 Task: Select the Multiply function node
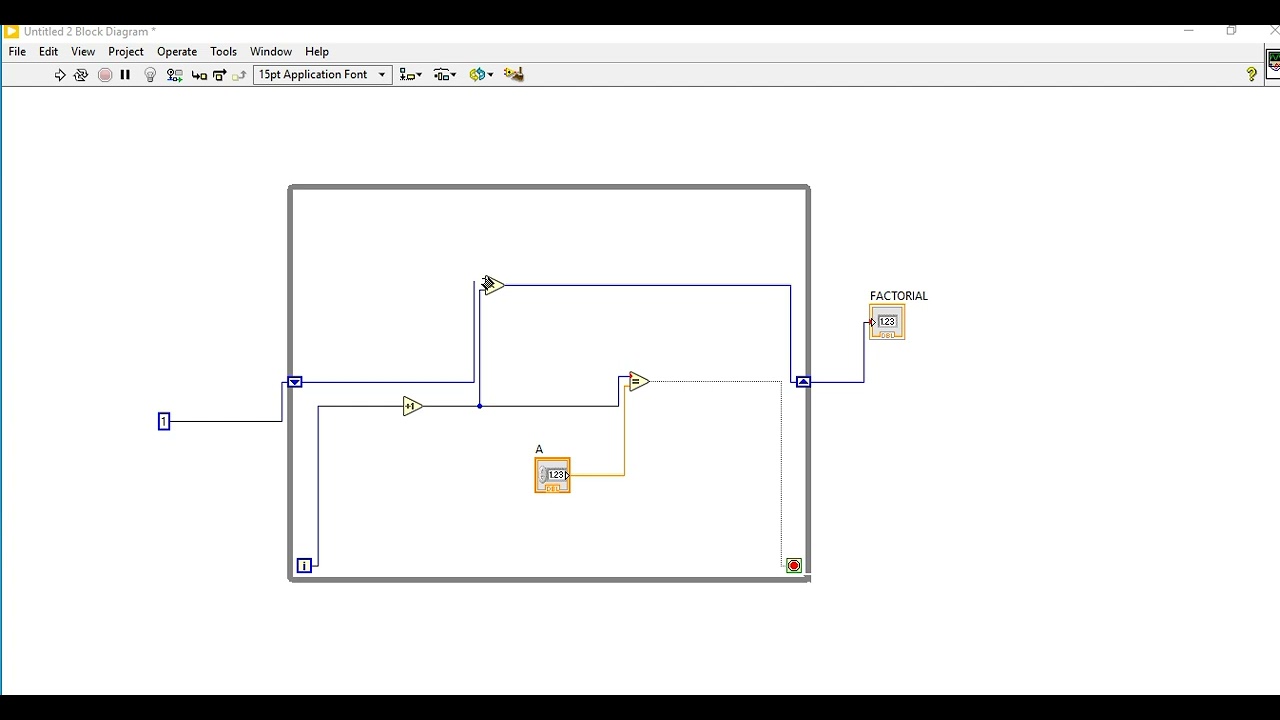[492, 286]
